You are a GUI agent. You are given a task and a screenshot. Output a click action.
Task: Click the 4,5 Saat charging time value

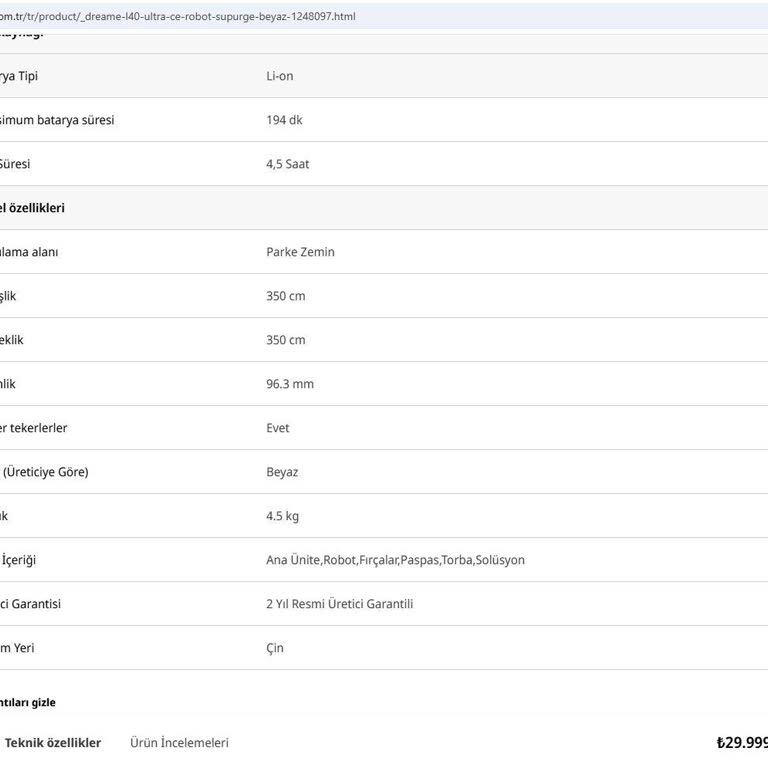[x=287, y=164]
